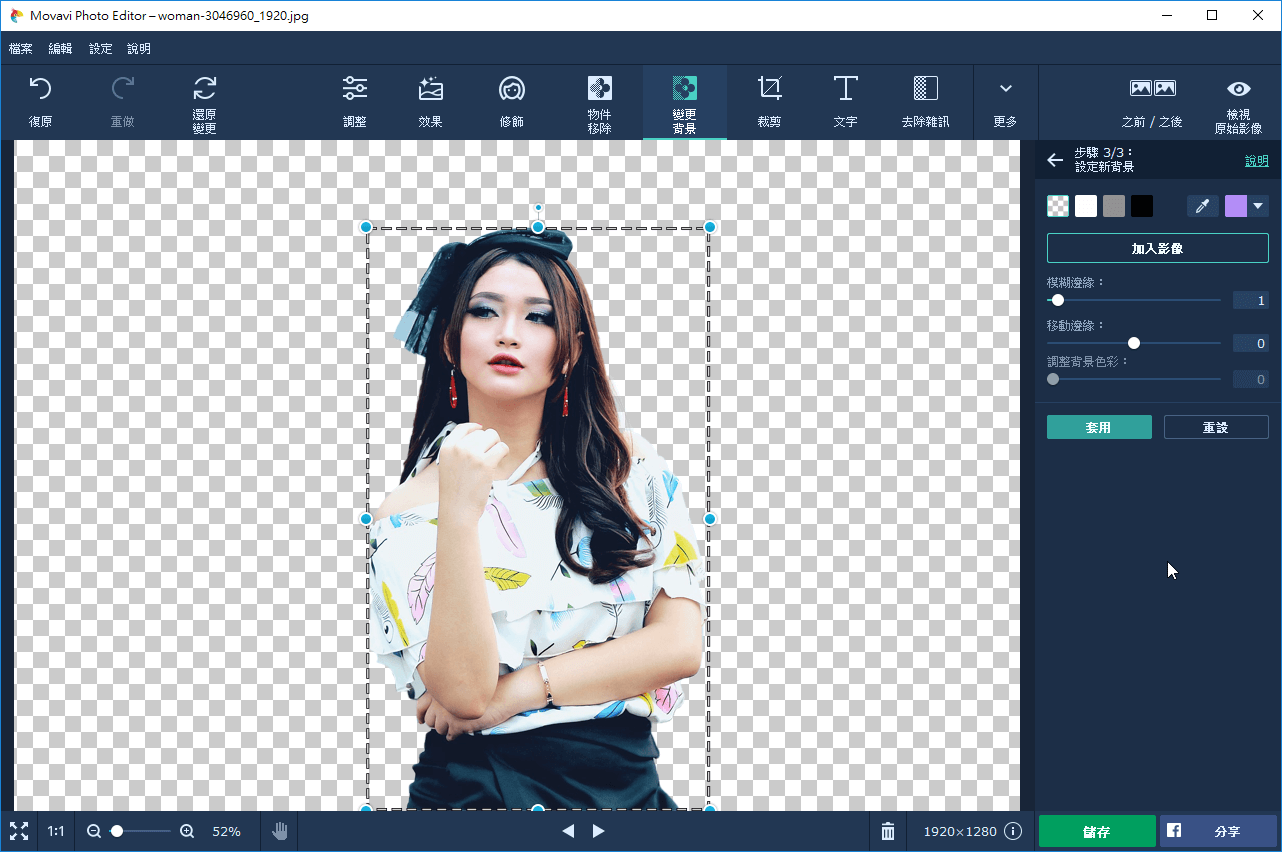Toggle the hand pan tool

tap(280, 831)
